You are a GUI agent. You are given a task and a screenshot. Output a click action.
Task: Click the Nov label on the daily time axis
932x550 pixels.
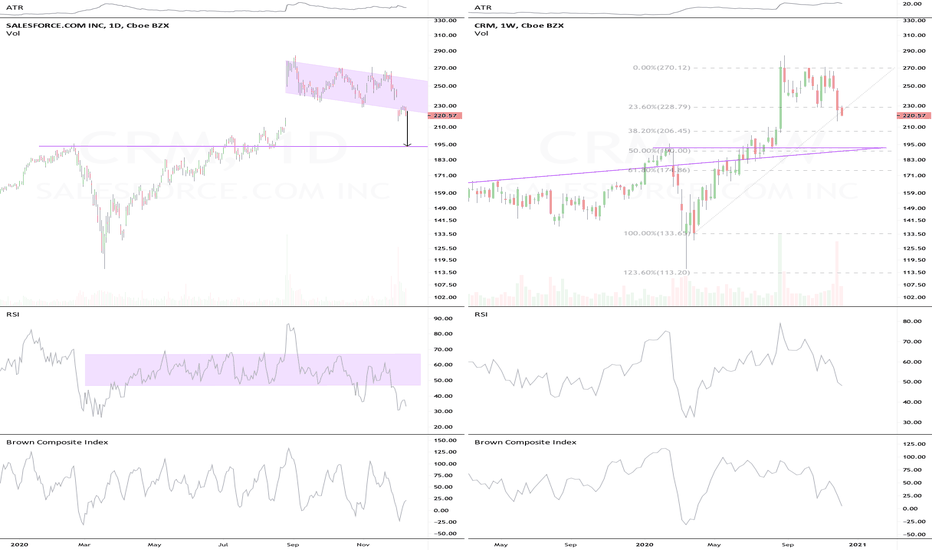pos(362,545)
